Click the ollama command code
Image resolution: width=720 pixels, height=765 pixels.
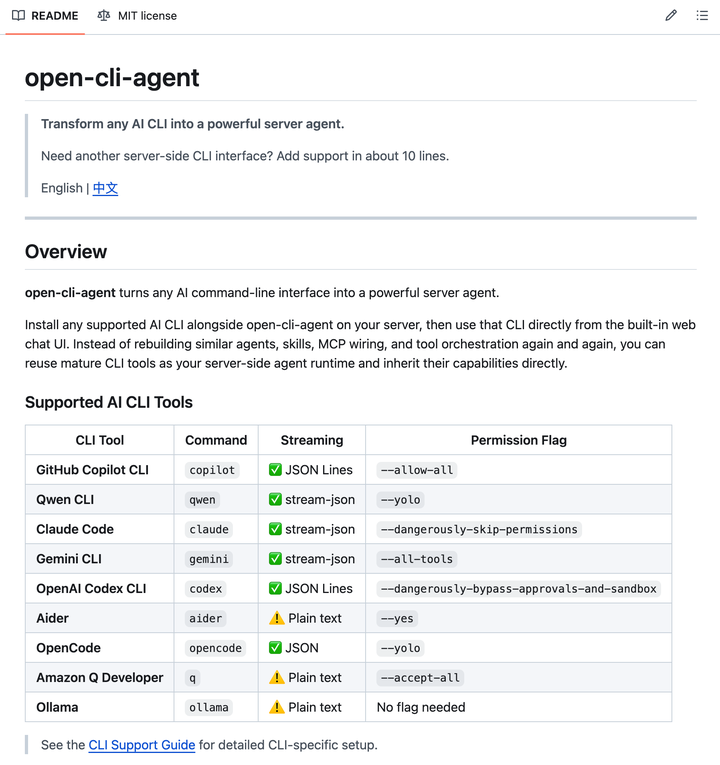(209, 707)
